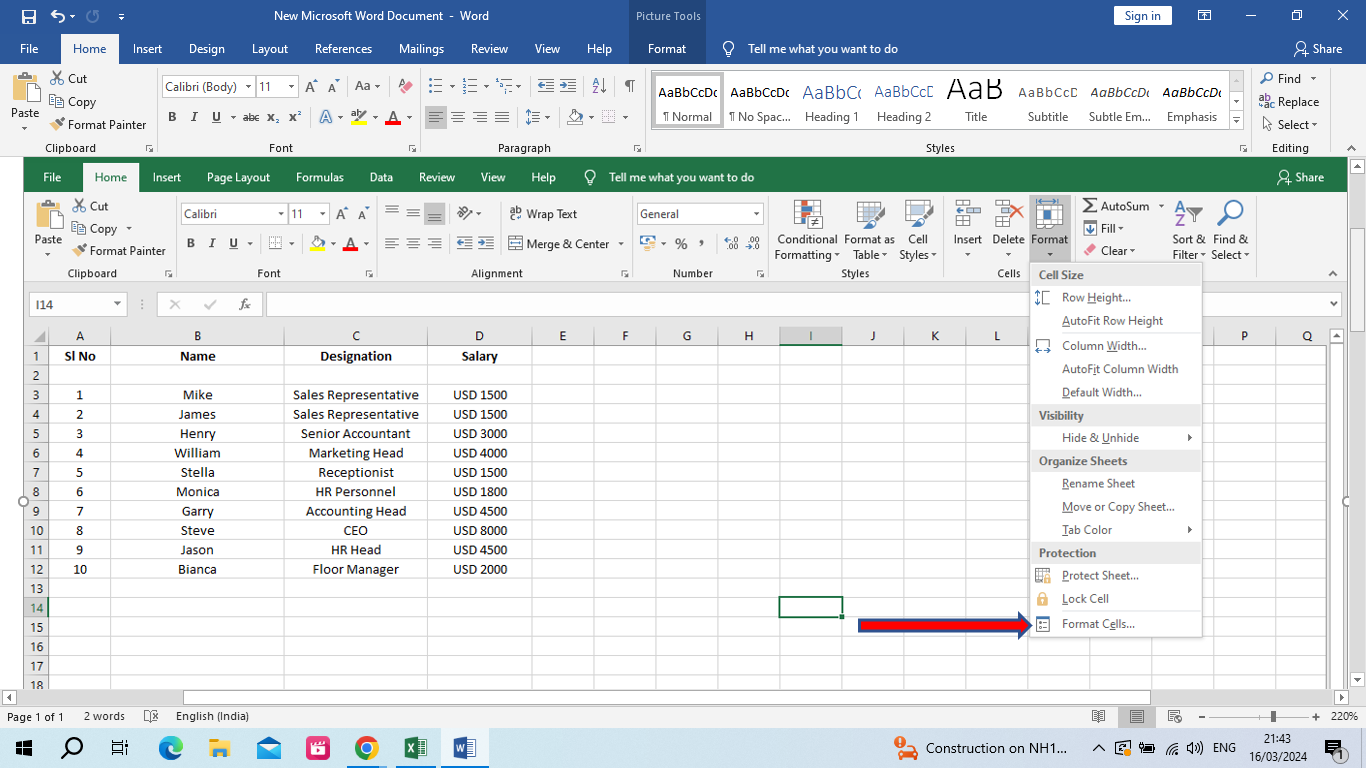Click Excel's Insert Function fx icon
The height and width of the screenshot is (768, 1366).
click(245, 305)
